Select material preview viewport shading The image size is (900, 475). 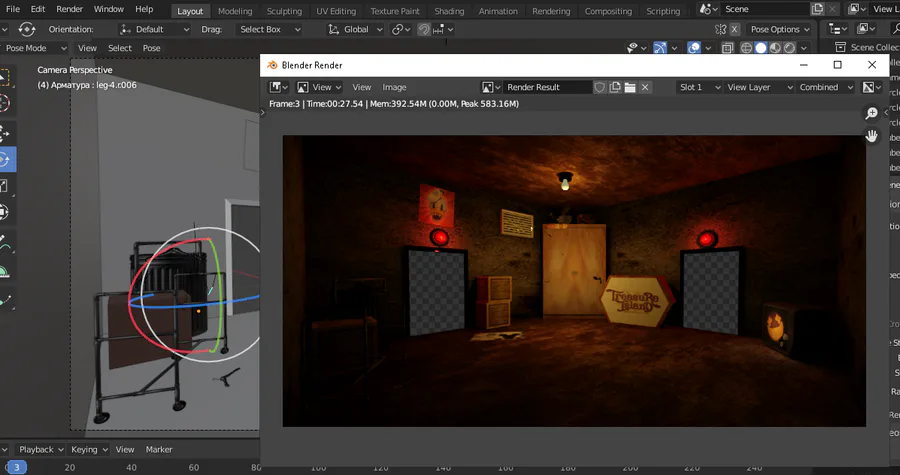coord(775,48)
